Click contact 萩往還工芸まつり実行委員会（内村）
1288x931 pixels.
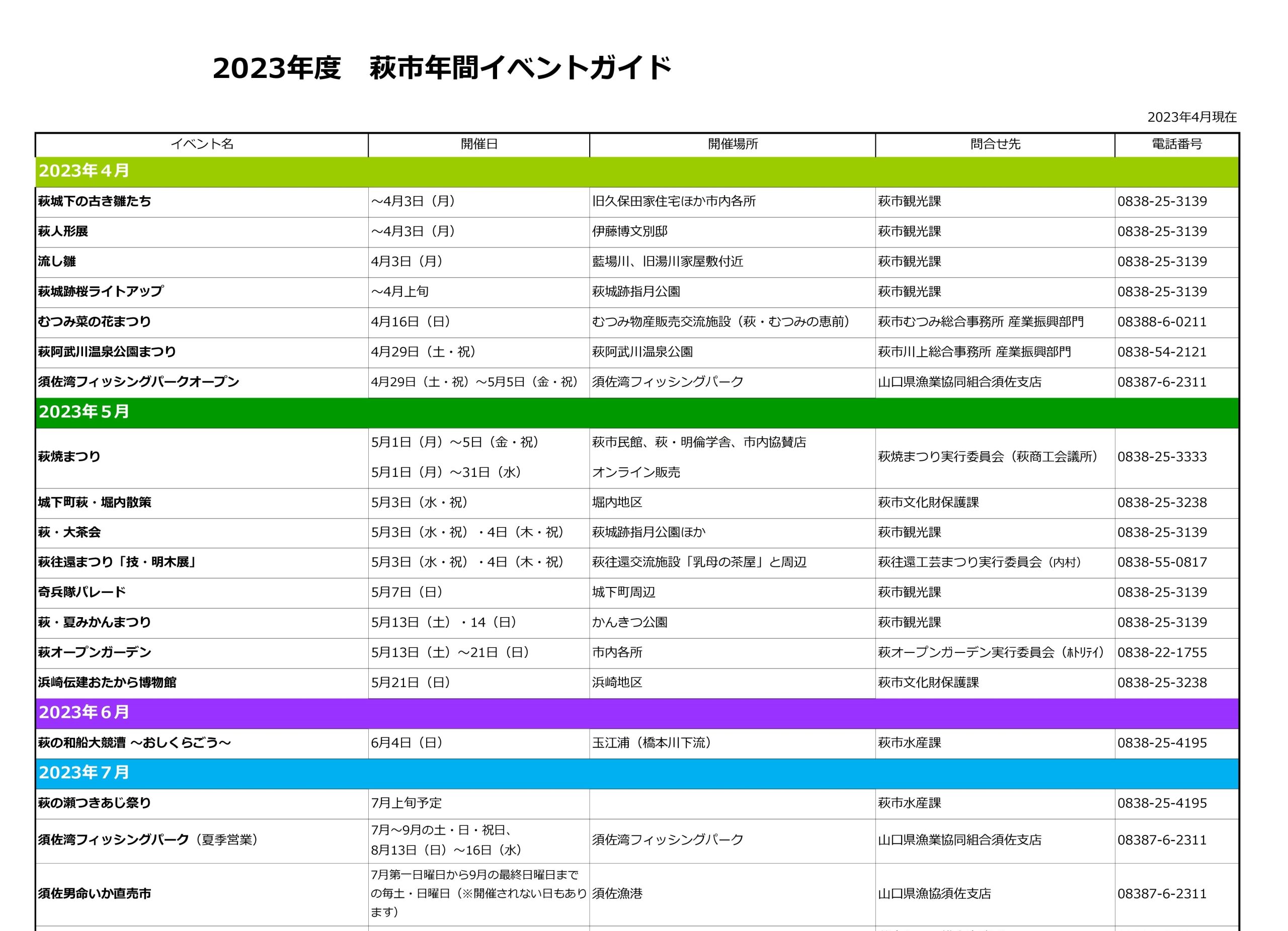tap(981, 562)
